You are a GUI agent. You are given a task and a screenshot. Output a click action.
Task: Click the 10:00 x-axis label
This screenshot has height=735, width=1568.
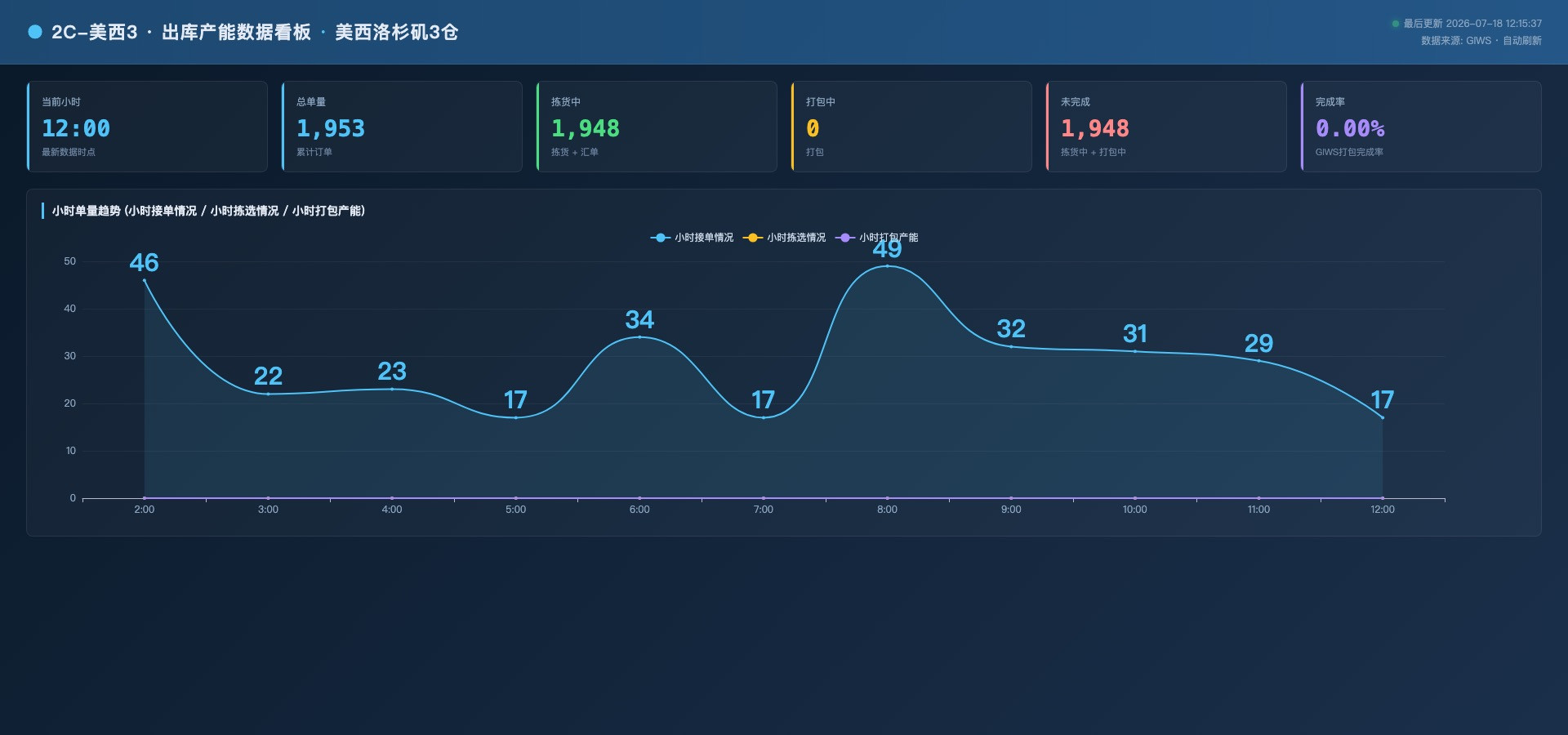click(1134, 510)
